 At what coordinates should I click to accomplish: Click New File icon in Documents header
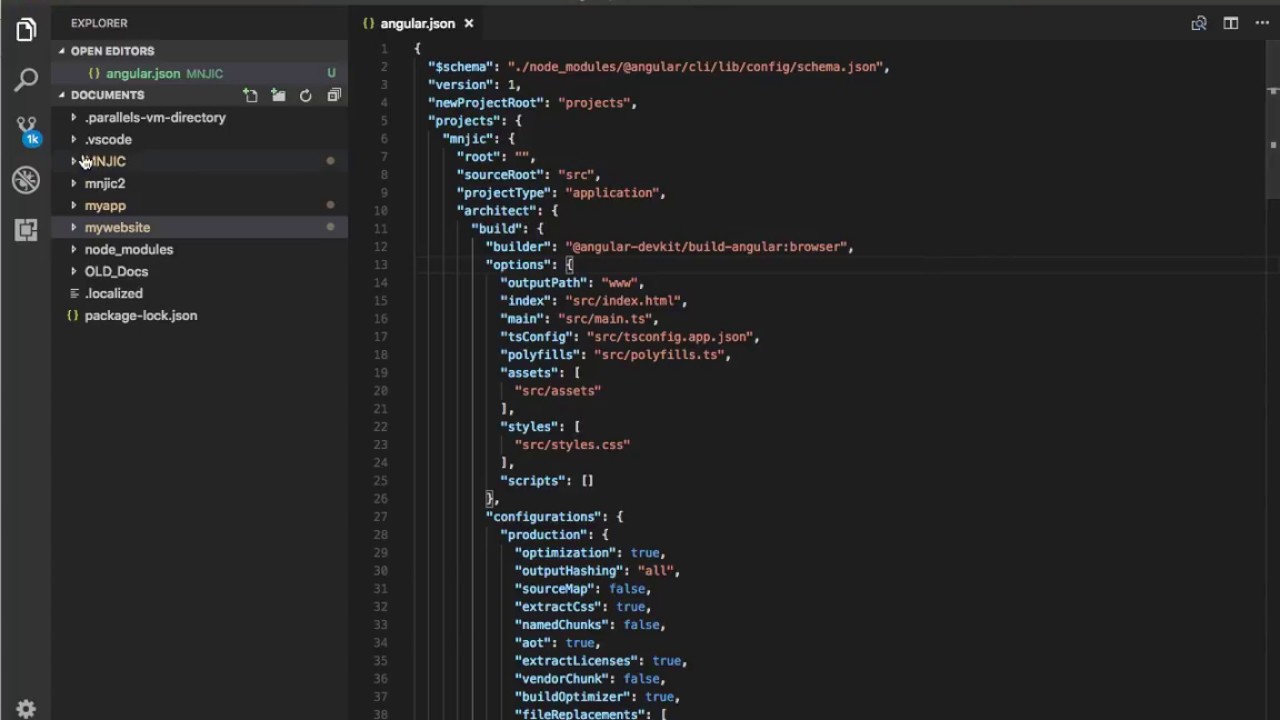tap(250, 95)
